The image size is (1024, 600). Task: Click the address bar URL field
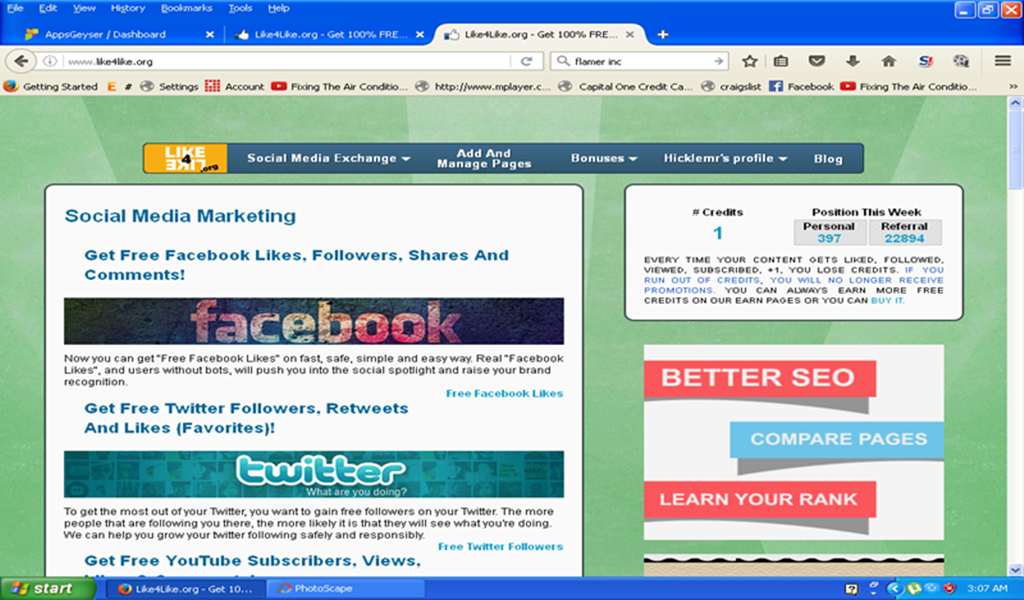286,61
